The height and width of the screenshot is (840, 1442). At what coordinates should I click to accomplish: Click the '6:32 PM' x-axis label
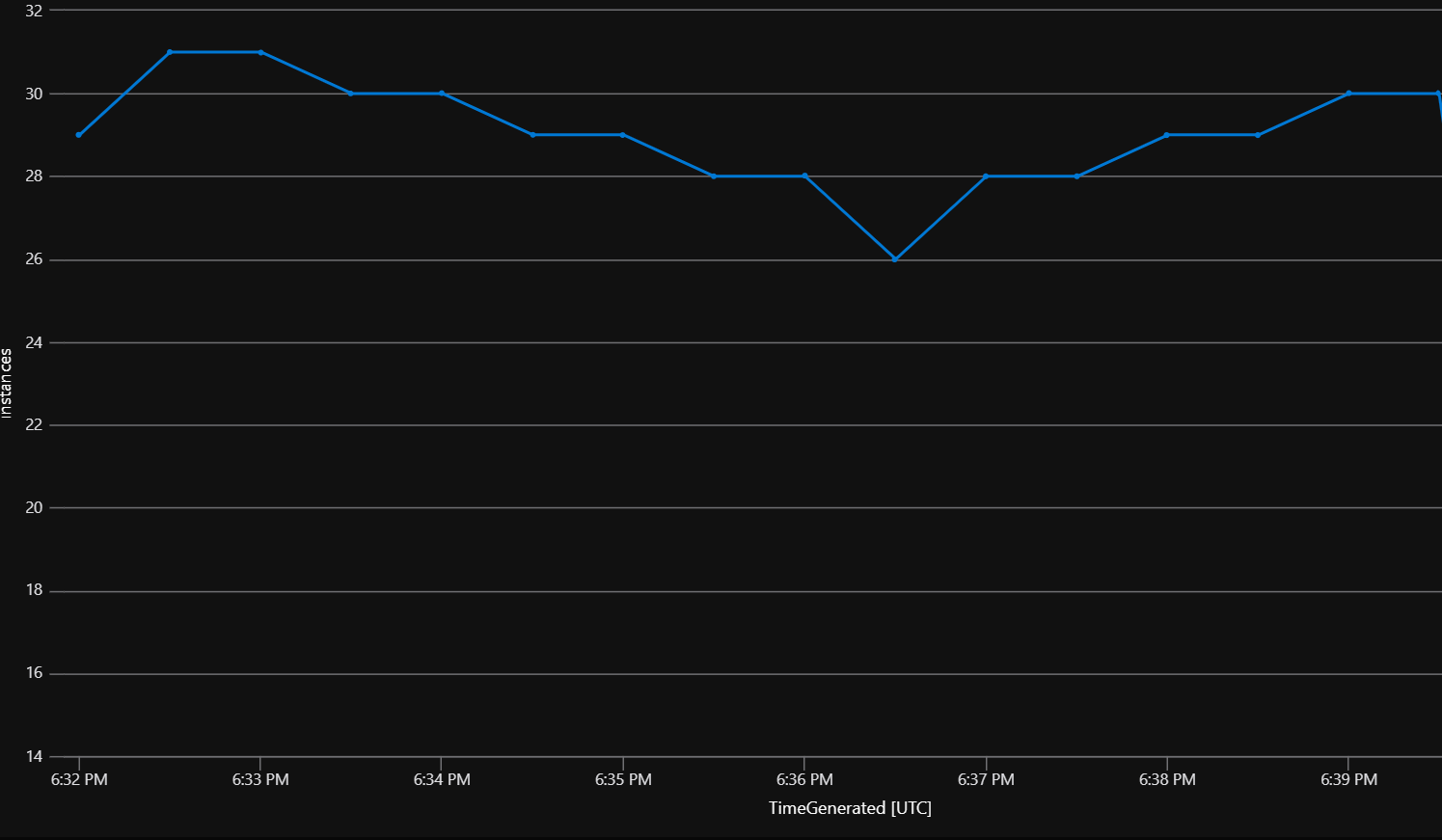click(x=79, y=779)
